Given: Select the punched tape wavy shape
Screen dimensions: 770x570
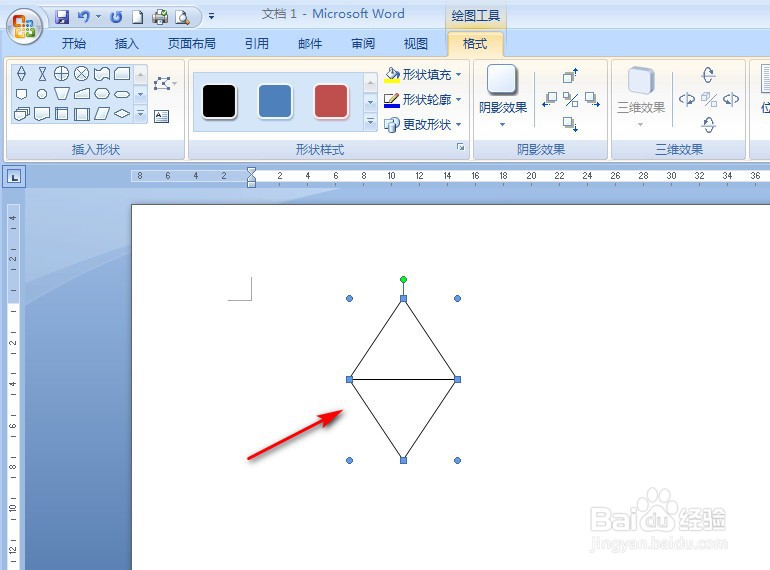Looking at the screenshot, I should 102,74.
